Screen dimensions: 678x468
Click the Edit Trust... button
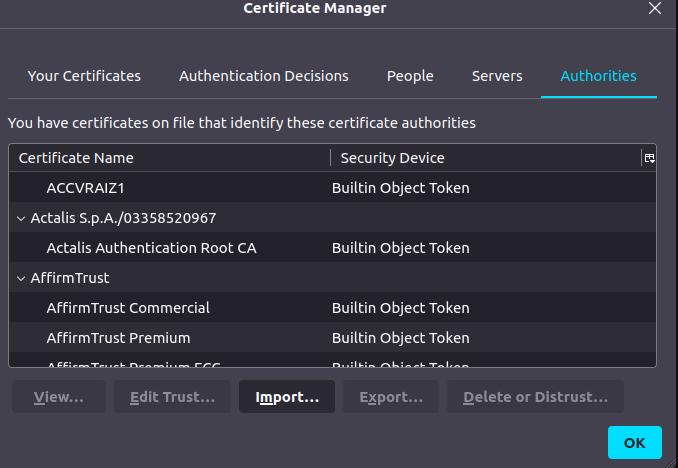point(172,397)
